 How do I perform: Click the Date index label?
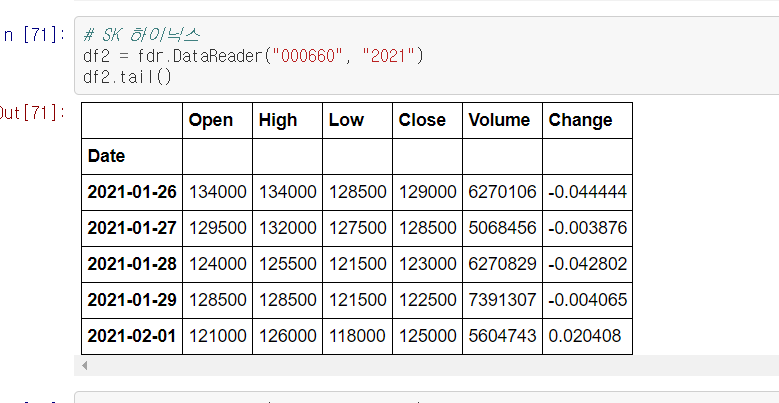[x=106, y=156]
